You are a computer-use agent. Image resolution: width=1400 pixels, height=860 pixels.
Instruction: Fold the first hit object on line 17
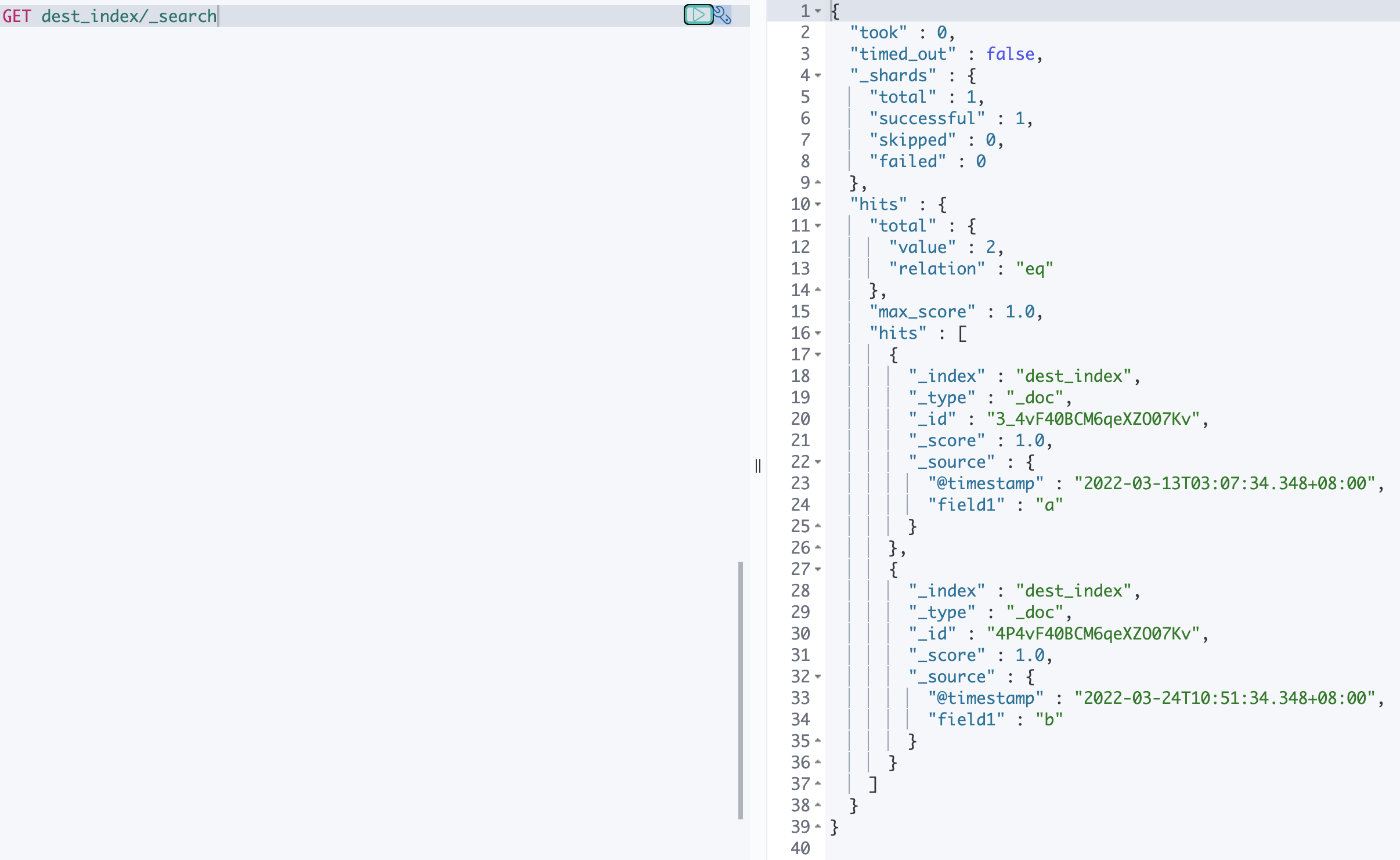[818, 355]
